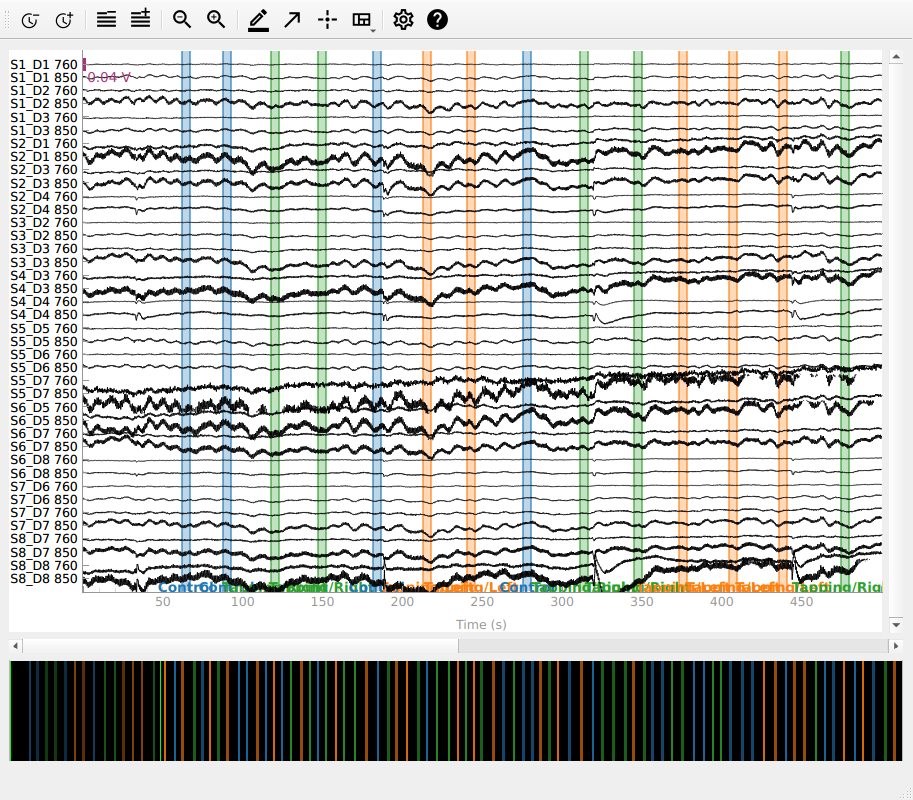Show more channels using lines-plus icon
This screenshot has width=913, height=800.
coord(140,19)
